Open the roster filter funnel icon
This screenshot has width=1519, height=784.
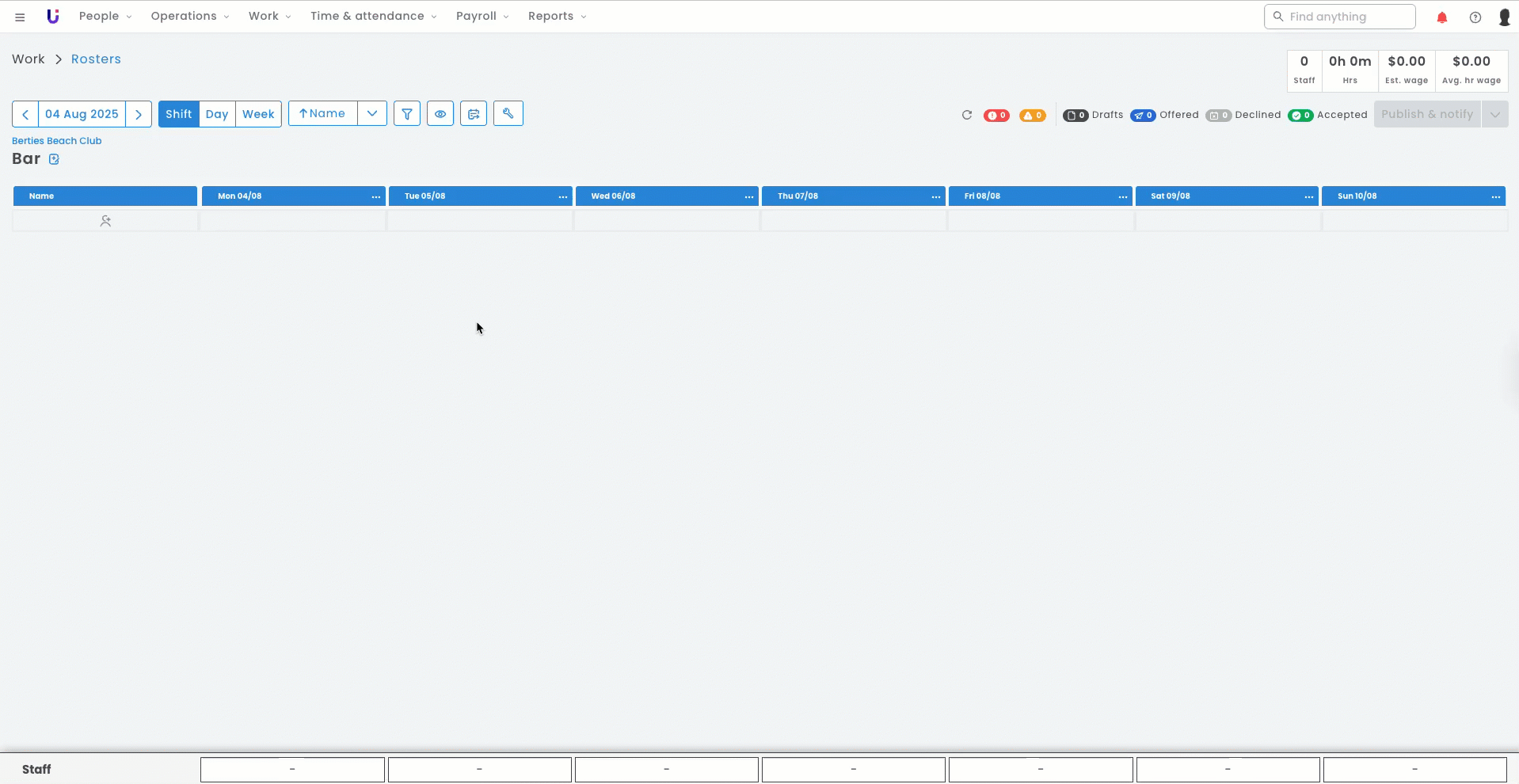click(406, 114)
